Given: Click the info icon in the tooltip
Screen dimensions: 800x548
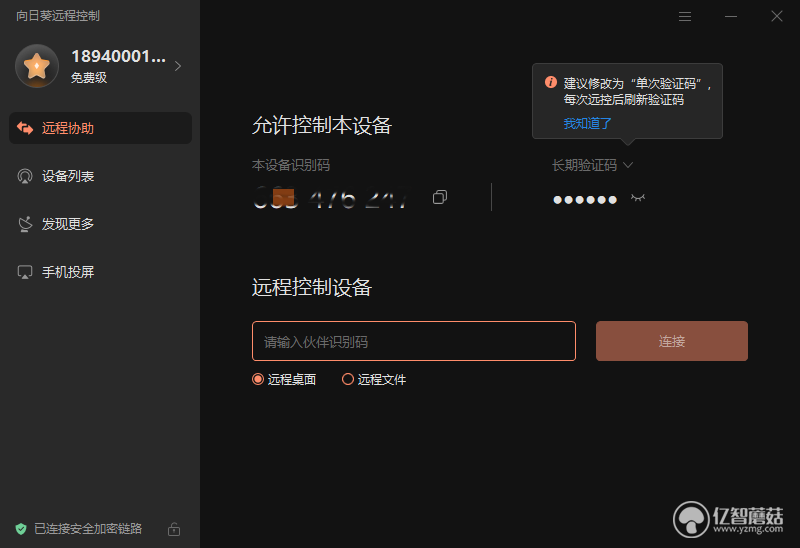Looking at the screenshot, I should pyautogui.click(x=551, y=82).
